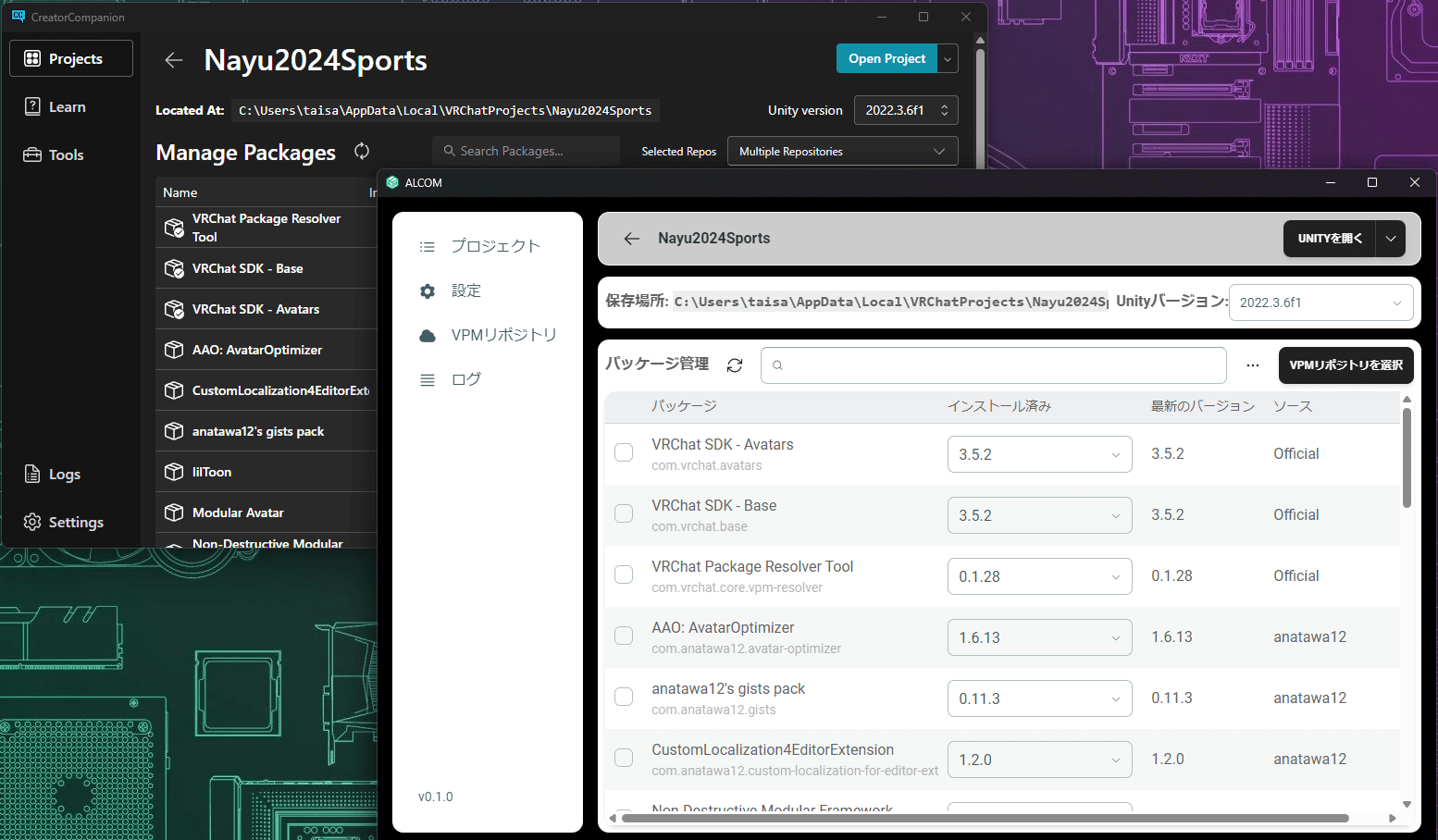Expand the Multiple Repositories dropdown
The height and width of the screenshot is (840, 1438).
[x=842, y=152]
